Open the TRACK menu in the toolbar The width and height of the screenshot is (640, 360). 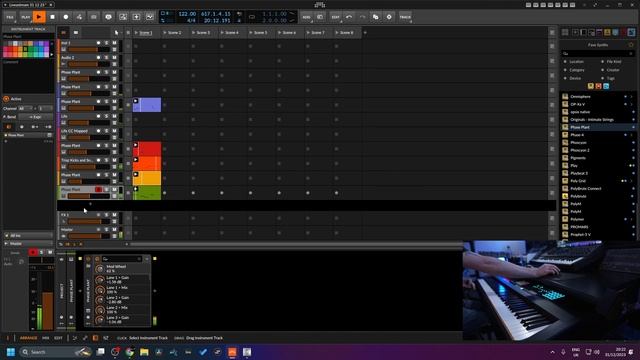[x=405, y=17]
